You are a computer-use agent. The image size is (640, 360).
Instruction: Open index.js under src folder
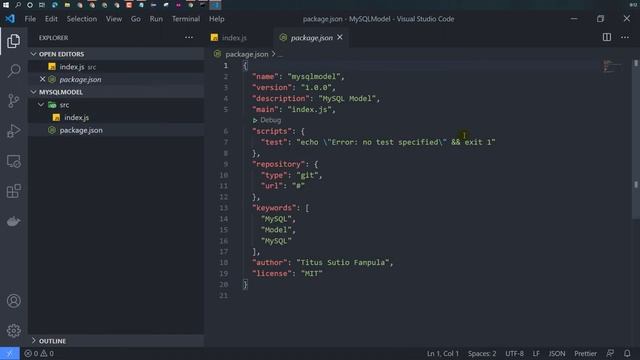[x=116, y=117]
